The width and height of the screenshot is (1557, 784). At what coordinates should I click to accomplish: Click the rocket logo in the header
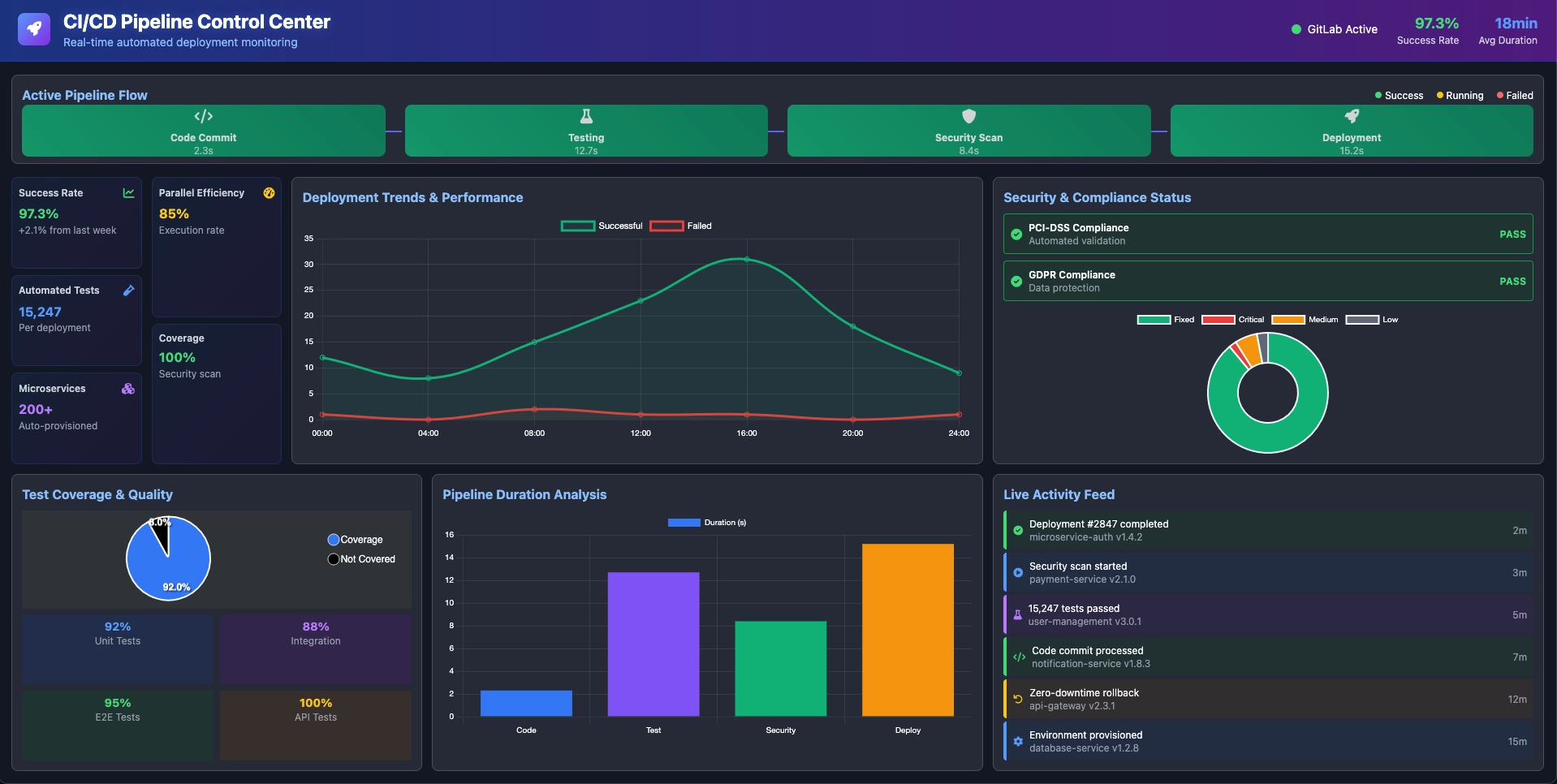click(32, 29)
